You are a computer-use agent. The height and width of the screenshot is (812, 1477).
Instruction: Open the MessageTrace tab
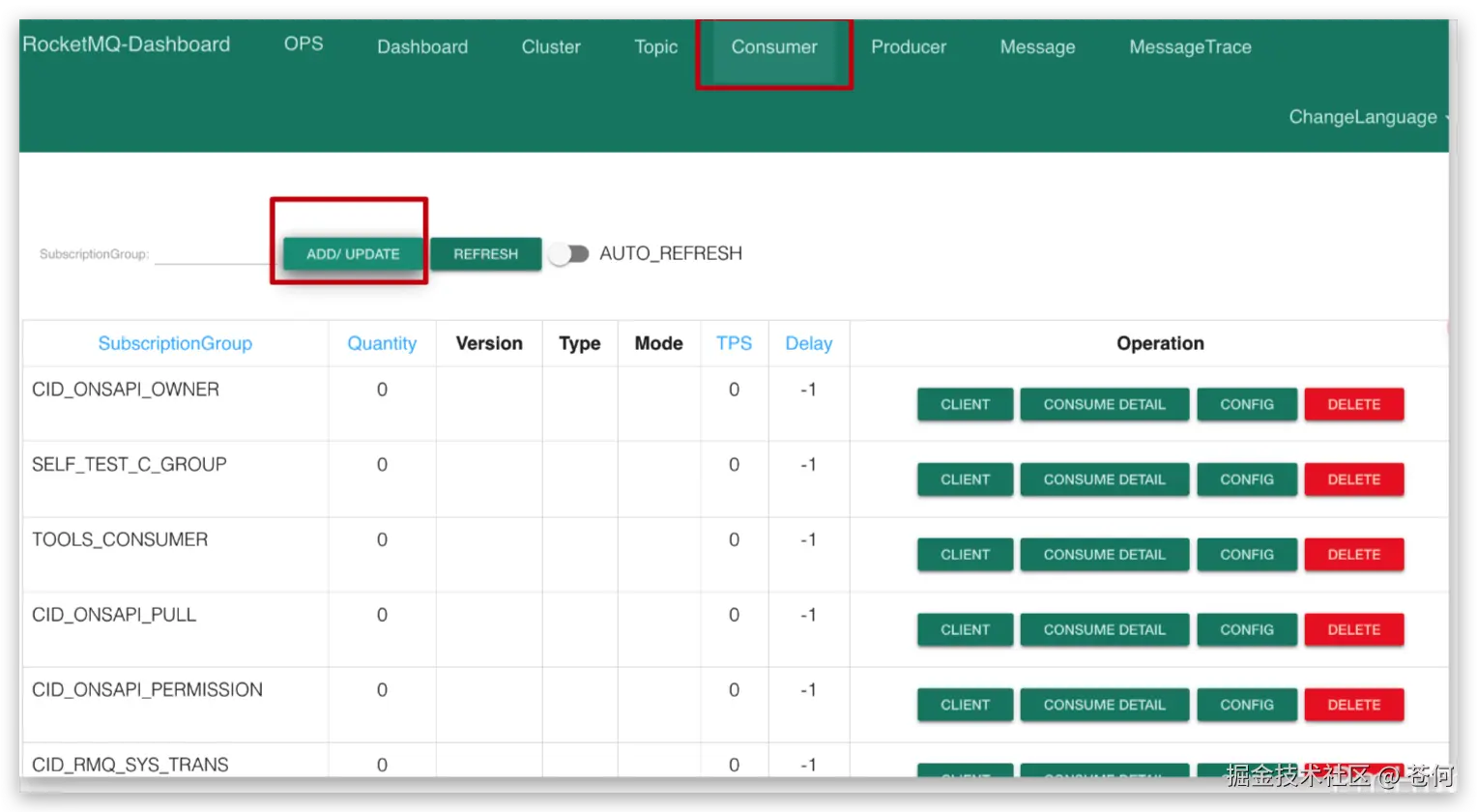point(1190,47)
